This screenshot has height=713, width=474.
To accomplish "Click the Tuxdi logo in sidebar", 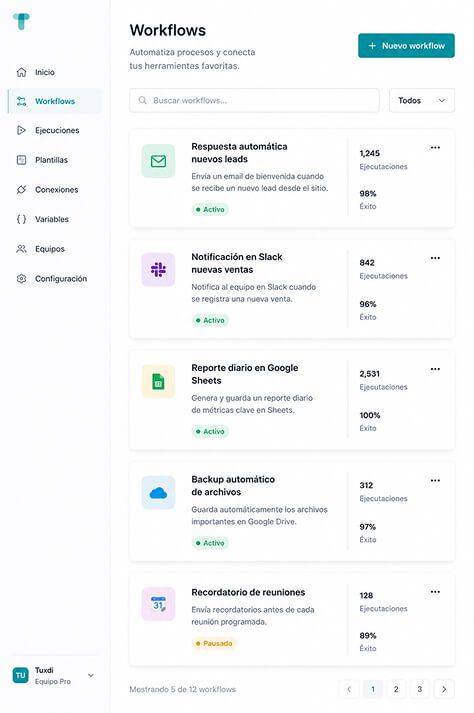I will click(x=21, y=21).
